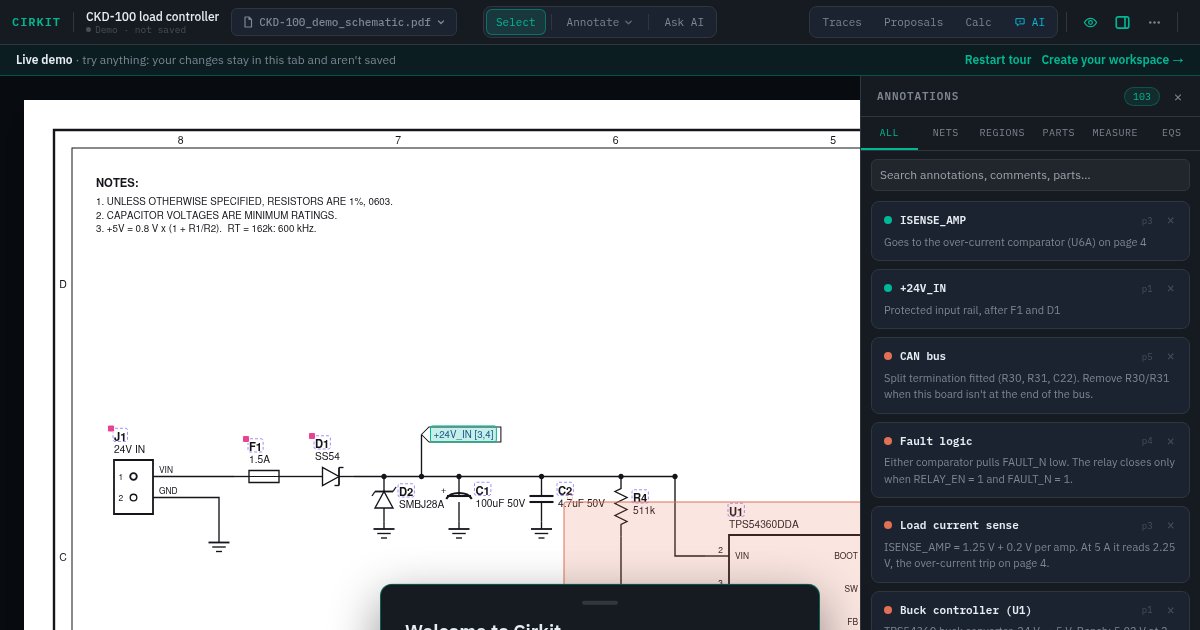Select the NETS annotations tab
This screenshot has width=1200, height=630.
tap(945, 132)
